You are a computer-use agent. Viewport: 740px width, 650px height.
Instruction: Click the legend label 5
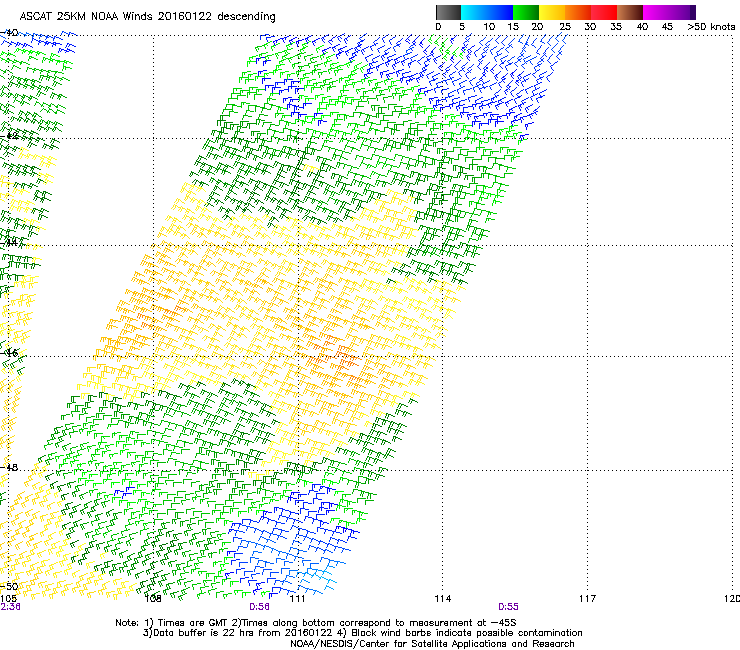pos(462,27)
